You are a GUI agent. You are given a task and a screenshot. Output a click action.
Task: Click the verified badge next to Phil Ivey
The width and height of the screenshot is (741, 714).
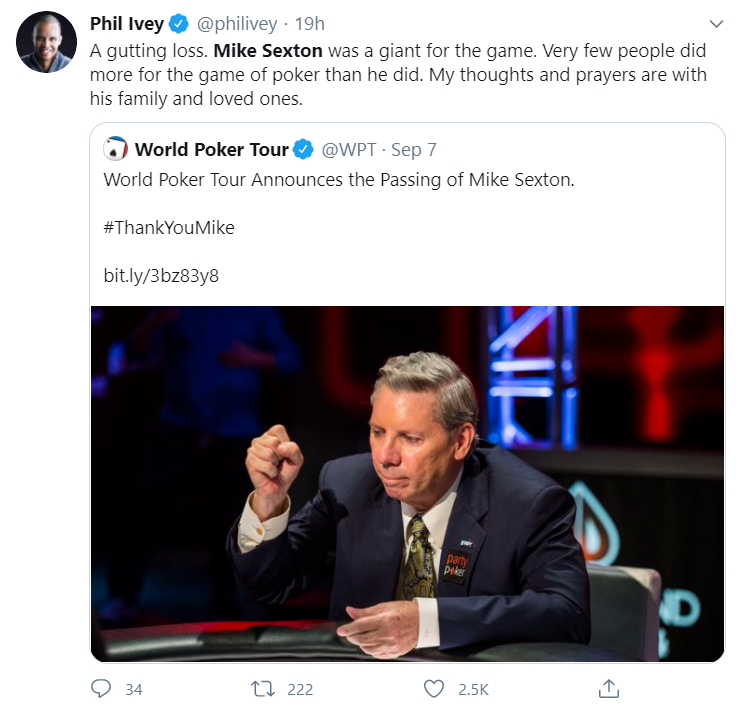(x=179, y=24)
